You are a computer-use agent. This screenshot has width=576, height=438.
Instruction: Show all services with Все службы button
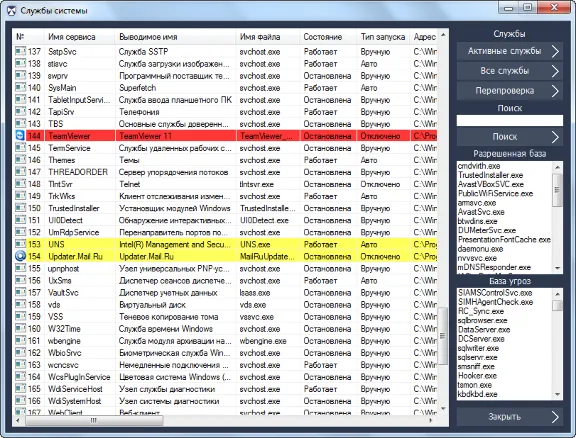[x=510, y=71]
